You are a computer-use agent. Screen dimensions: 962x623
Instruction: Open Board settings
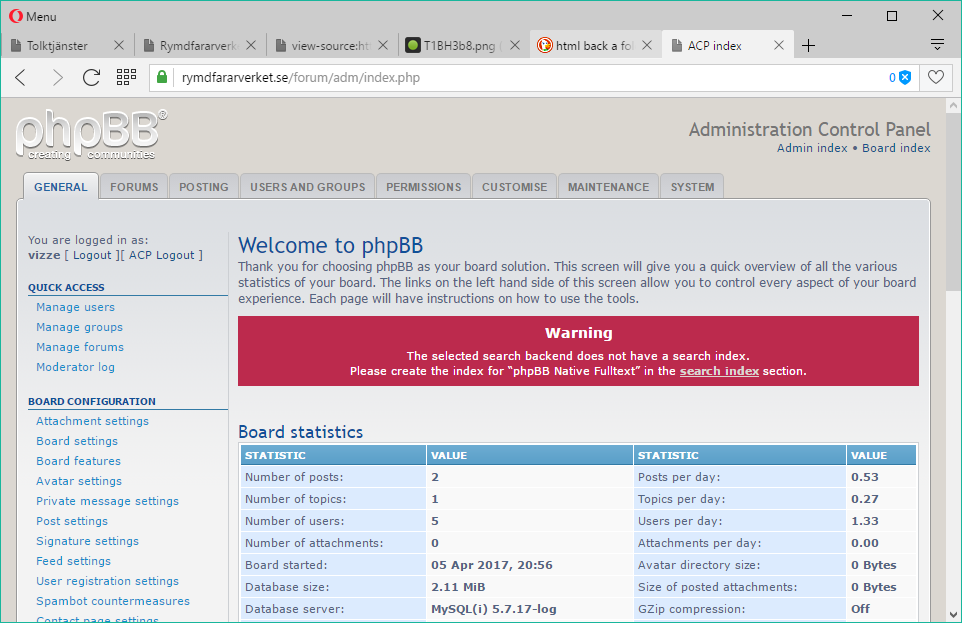pyautogui.click(x=77, y=441)
